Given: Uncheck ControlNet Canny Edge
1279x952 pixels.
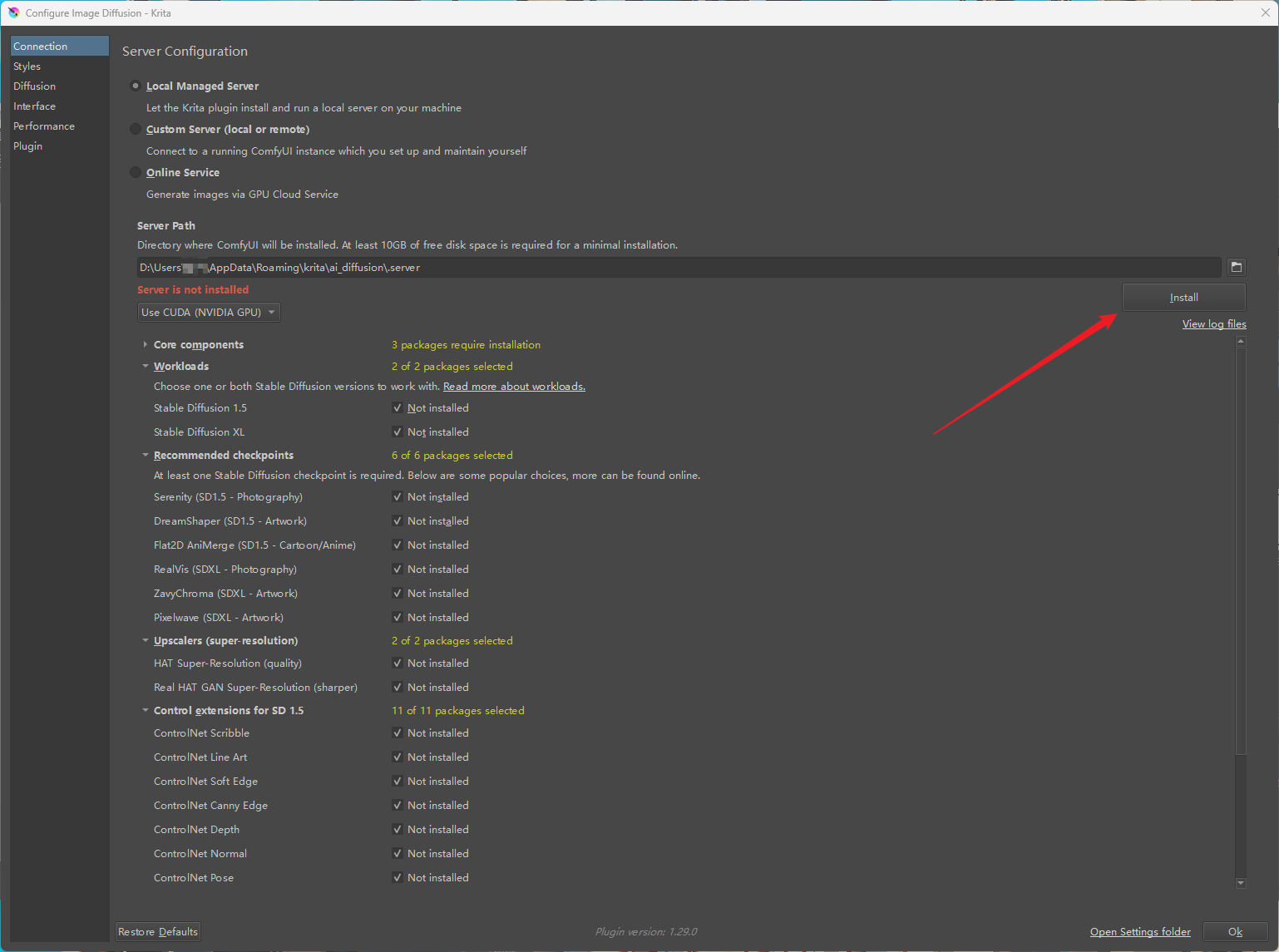Looking at the screenshot, I should (x=398, y=806).
